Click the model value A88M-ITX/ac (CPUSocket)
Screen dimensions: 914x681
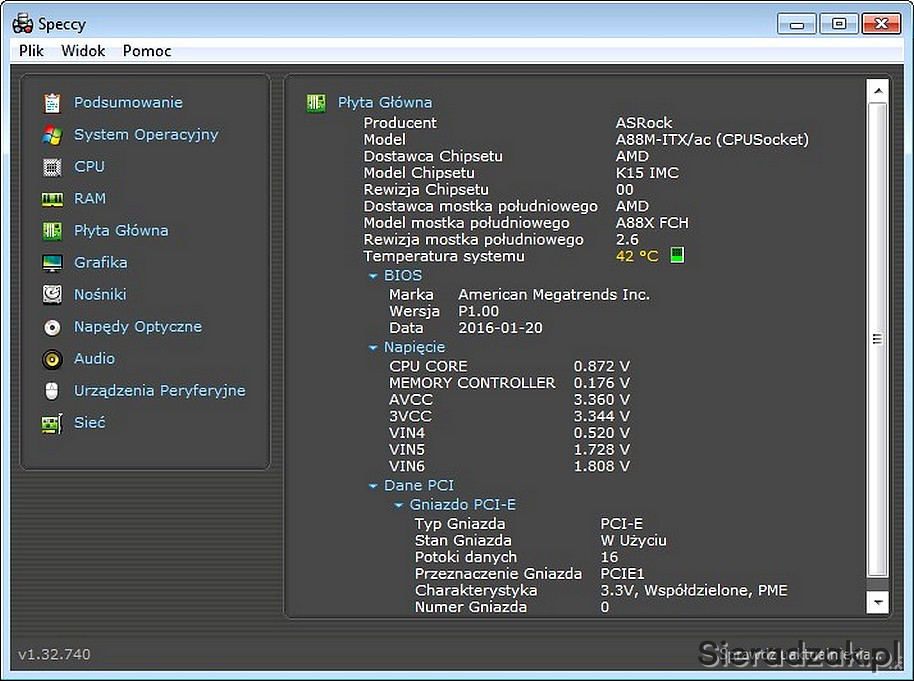tap(712, 140)
